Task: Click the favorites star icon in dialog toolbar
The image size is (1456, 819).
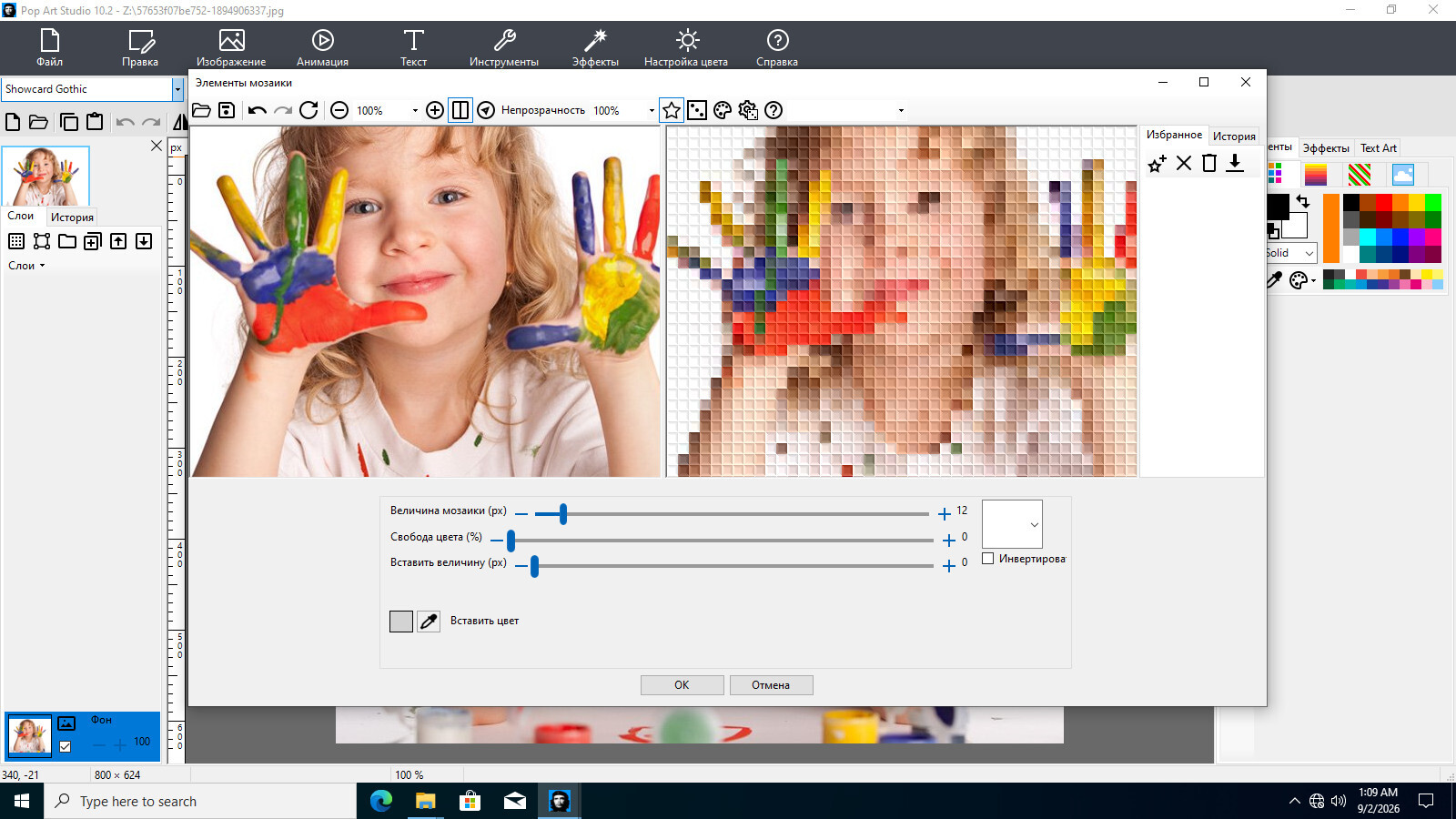Action: pos(672,110)
